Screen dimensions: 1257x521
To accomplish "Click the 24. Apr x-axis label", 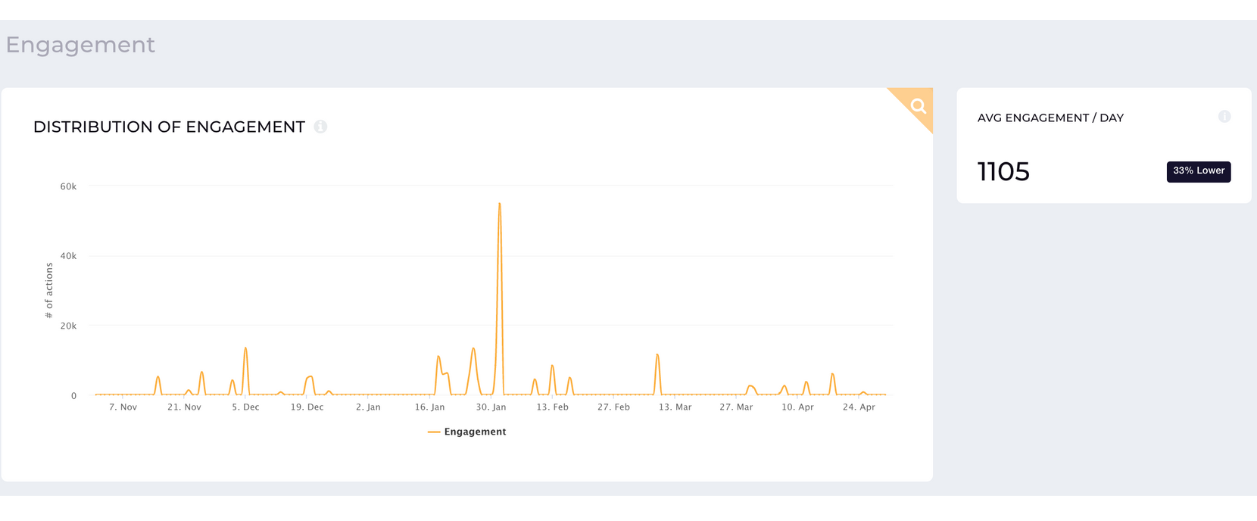I will [859, 407].
